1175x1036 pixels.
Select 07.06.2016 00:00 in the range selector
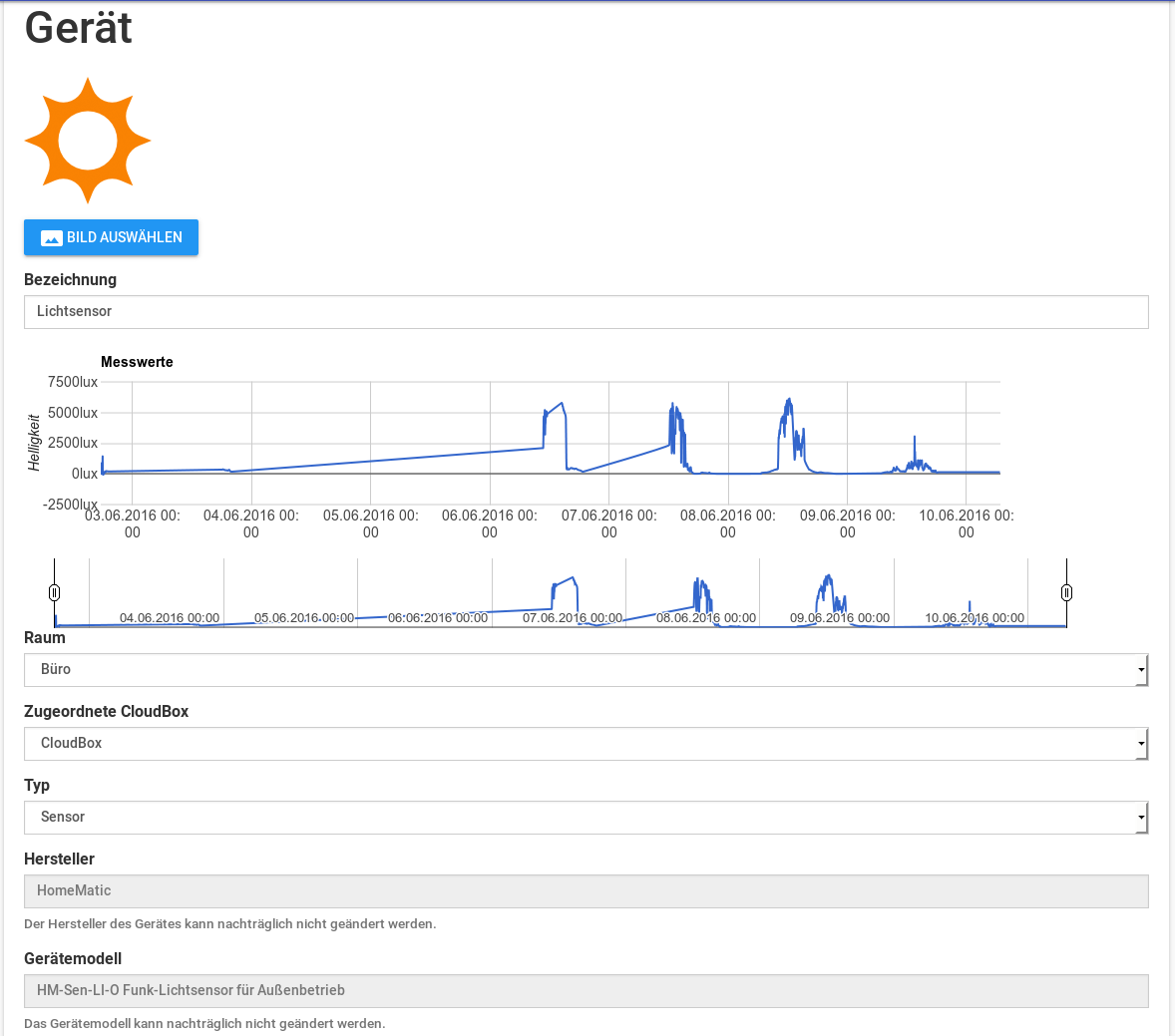[x=572, y=618]
